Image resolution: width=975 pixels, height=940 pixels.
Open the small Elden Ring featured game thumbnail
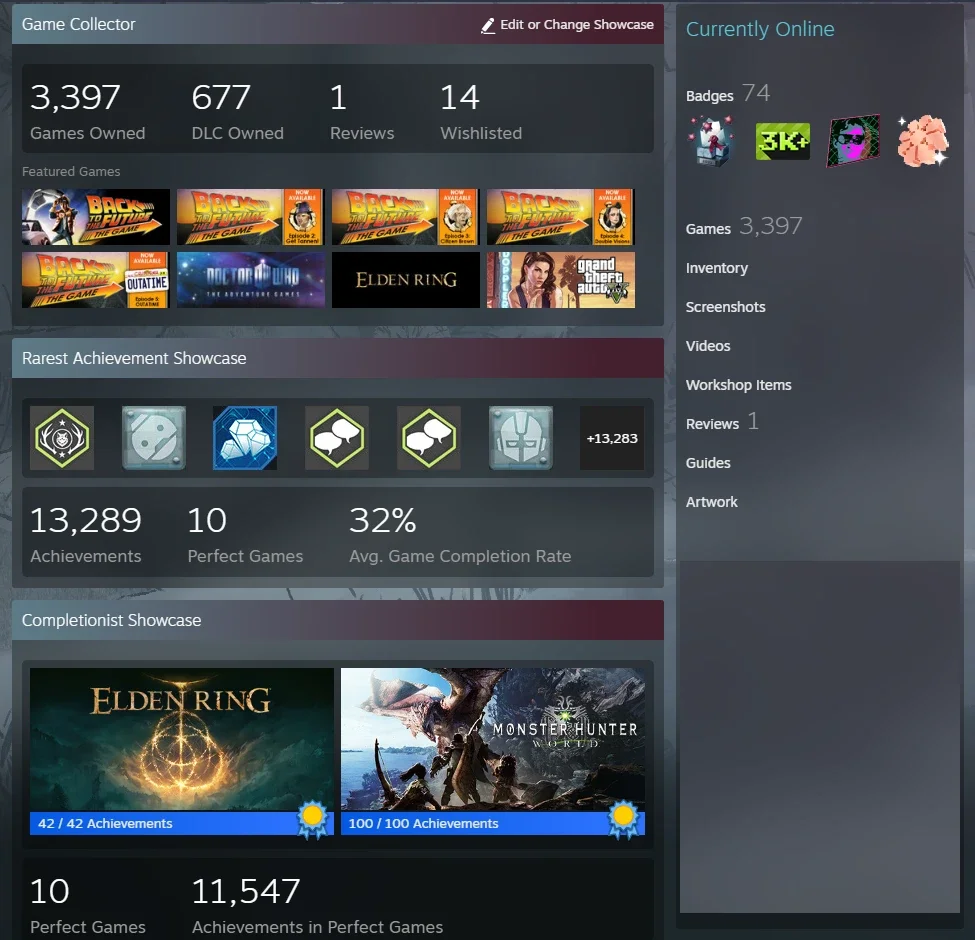(x=405, y=280)
